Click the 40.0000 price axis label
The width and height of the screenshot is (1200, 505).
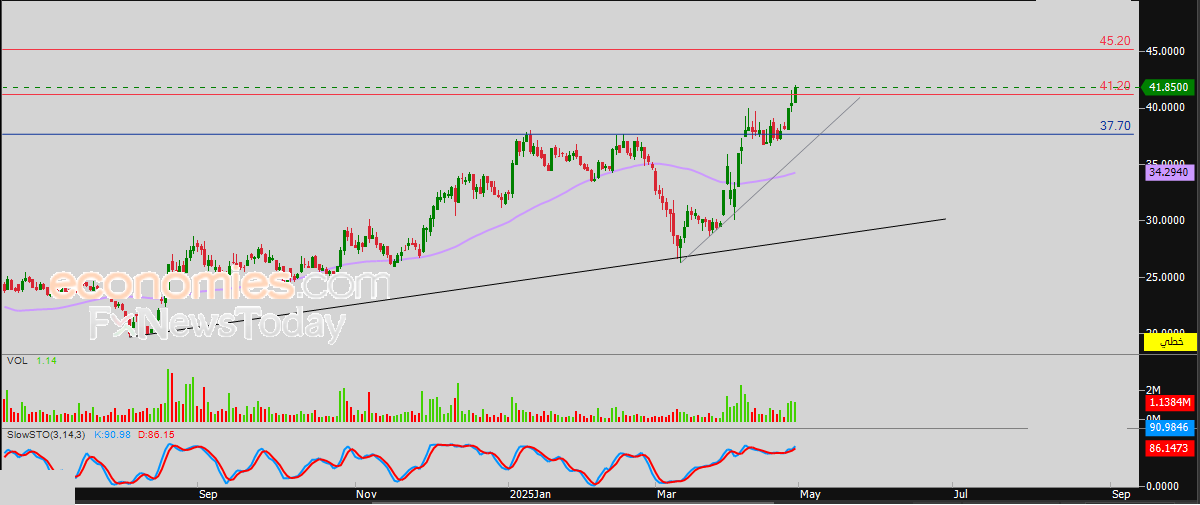[x=1166, y=107]
